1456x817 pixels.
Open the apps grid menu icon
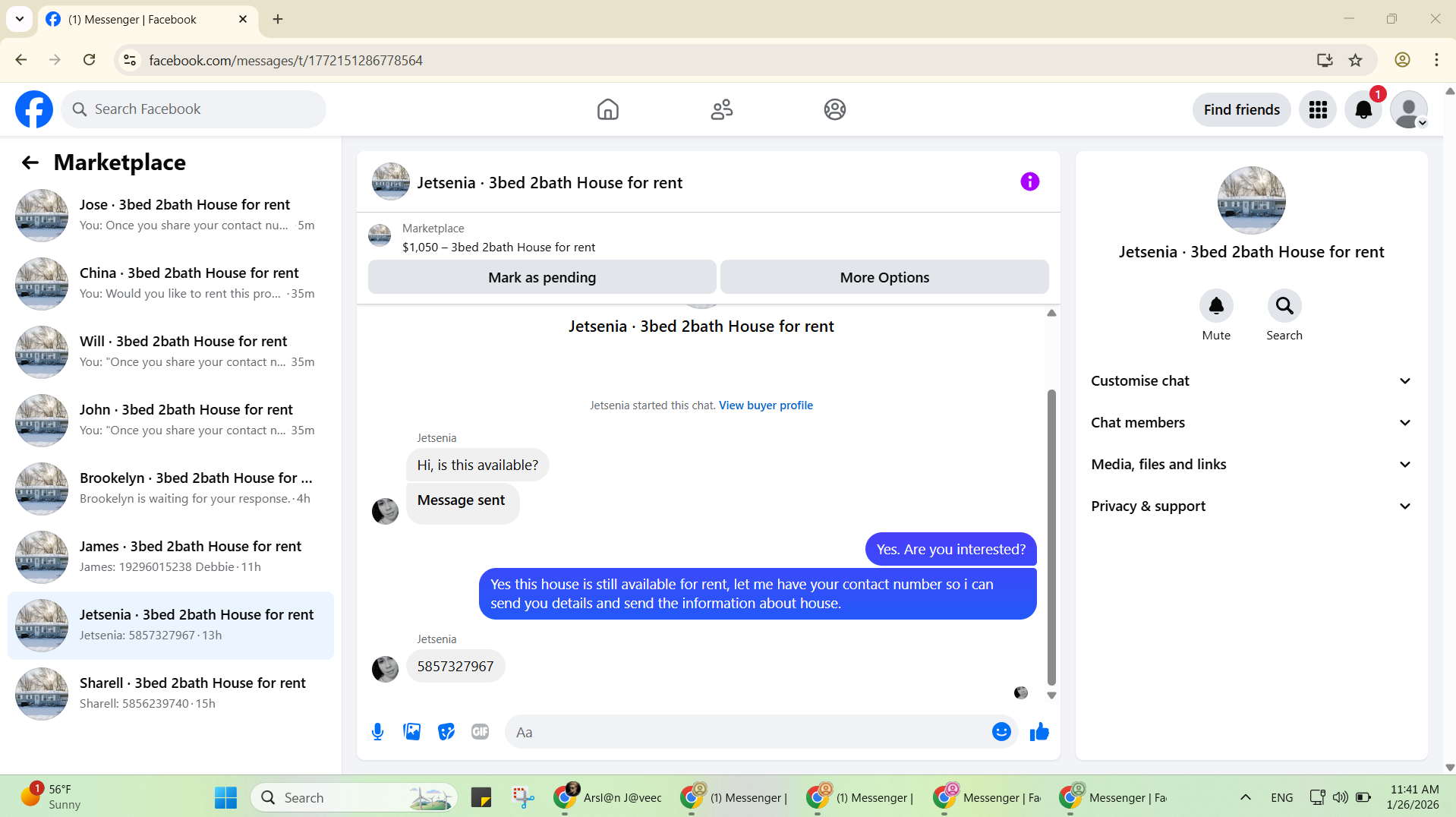(x=1318, y=110)
